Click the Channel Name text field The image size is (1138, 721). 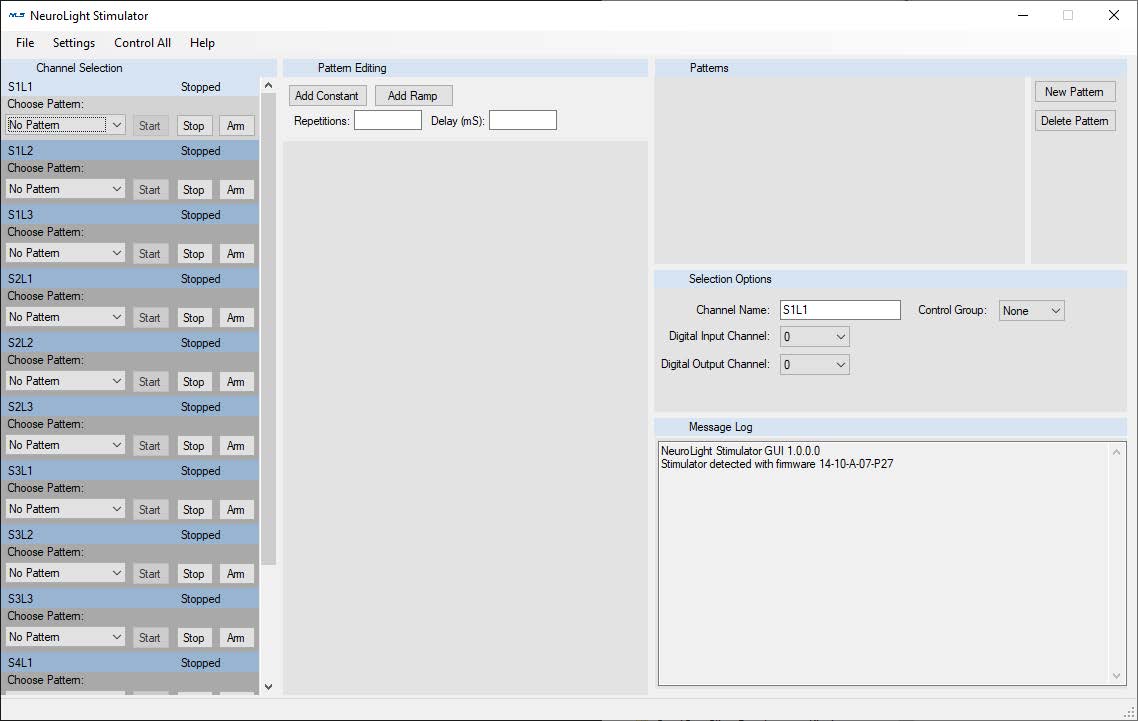(x=840, y=310)
